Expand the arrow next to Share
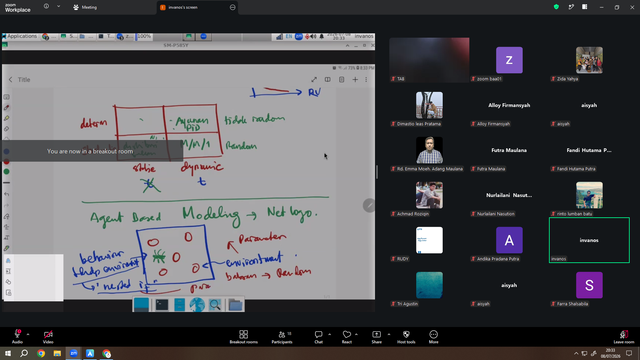640x360 pixels. (x=389, y=334)
